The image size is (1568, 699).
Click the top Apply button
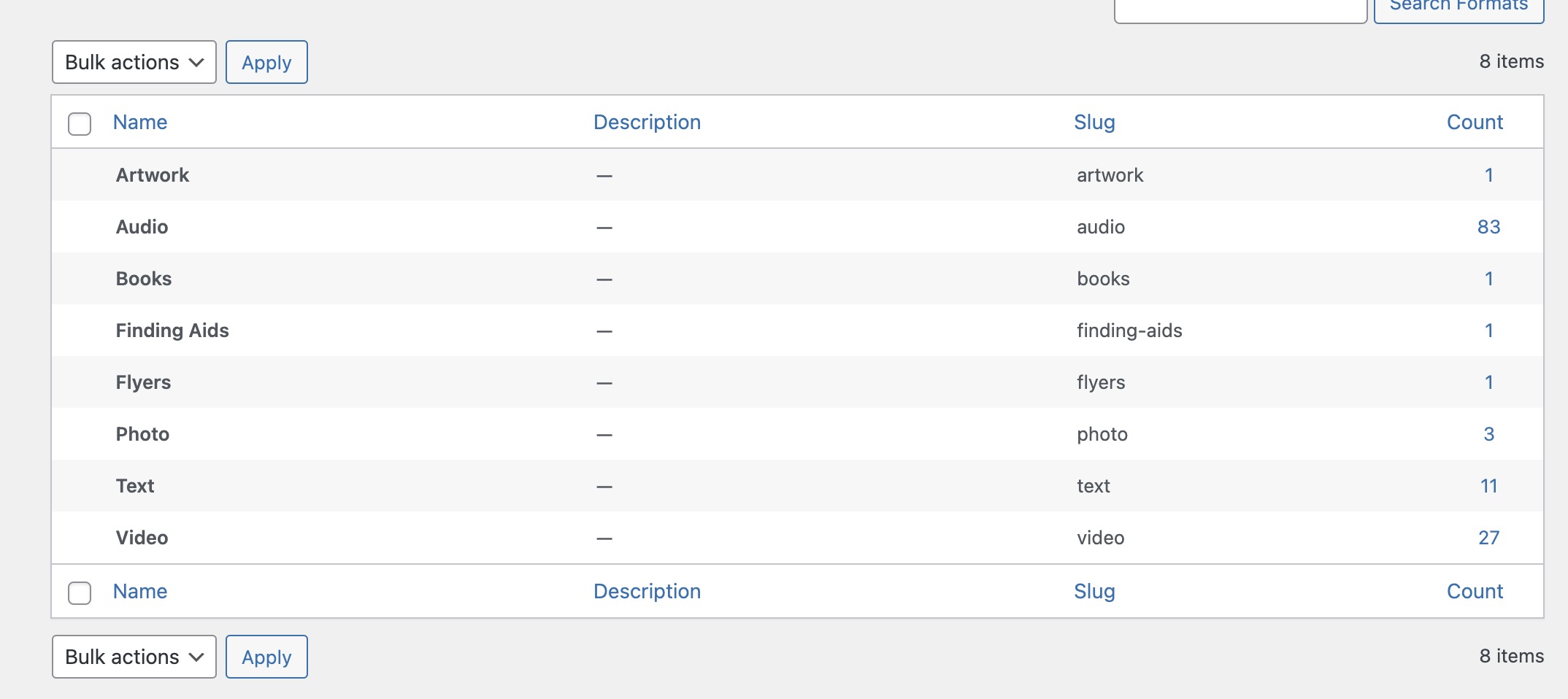pyautogui.click(x=266, y=62)
